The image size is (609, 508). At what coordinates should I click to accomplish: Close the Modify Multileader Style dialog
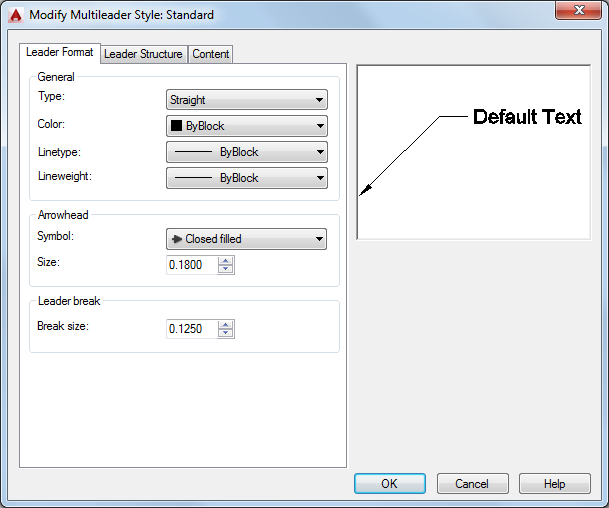click(x=578, y=10)
